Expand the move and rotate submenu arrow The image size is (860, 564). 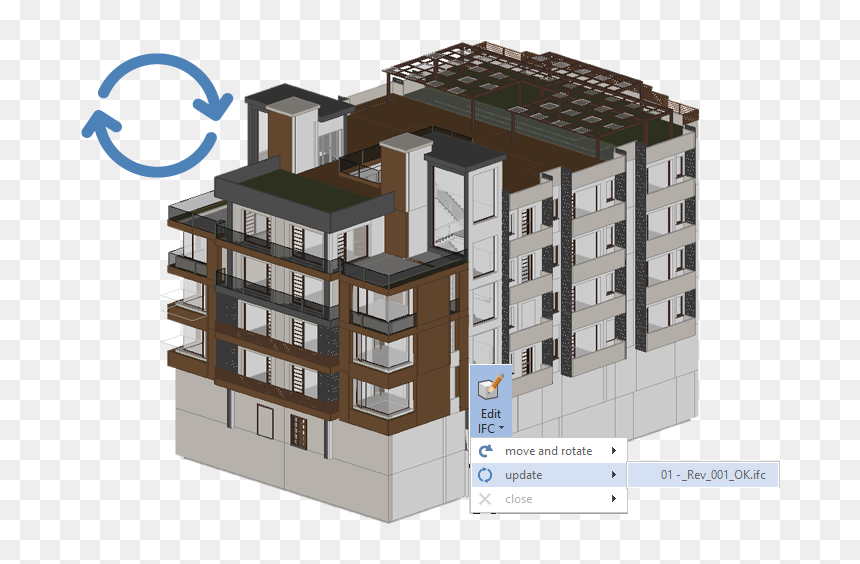(x=614, y=451)
